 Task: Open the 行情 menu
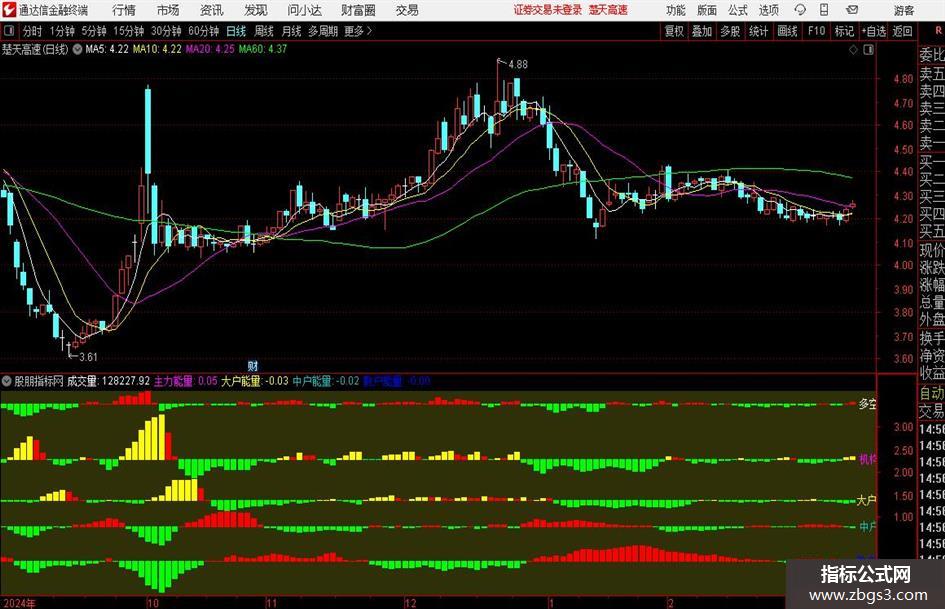click(124, 10)
